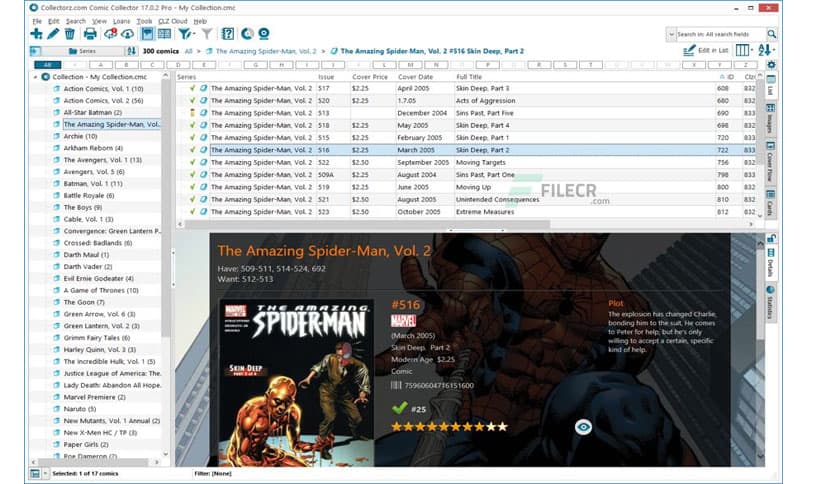Viewport: 836px width, 484px height.
Task: Toggle collection checkmark on issue 519 row
Action: pyautogui.click(x=192, y=187)
